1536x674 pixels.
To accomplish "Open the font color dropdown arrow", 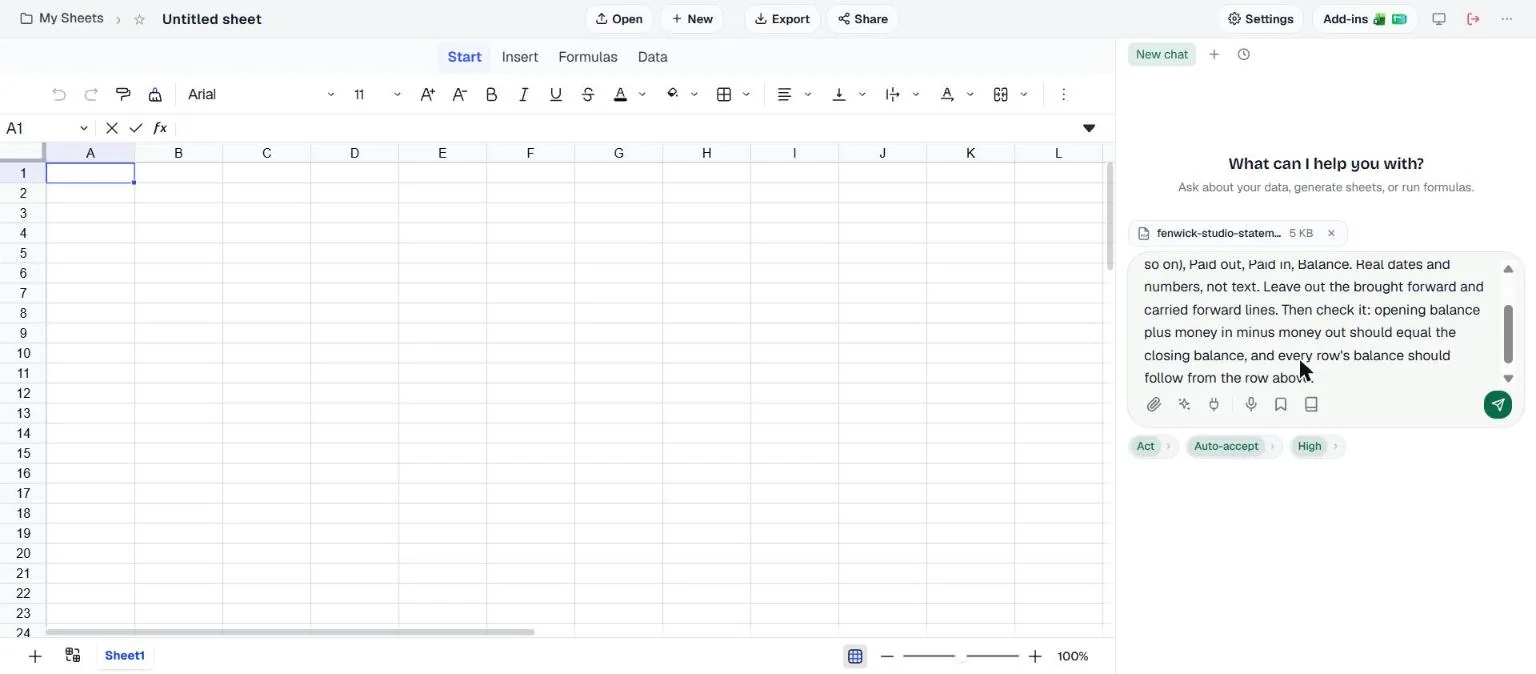I will (642, 95).
